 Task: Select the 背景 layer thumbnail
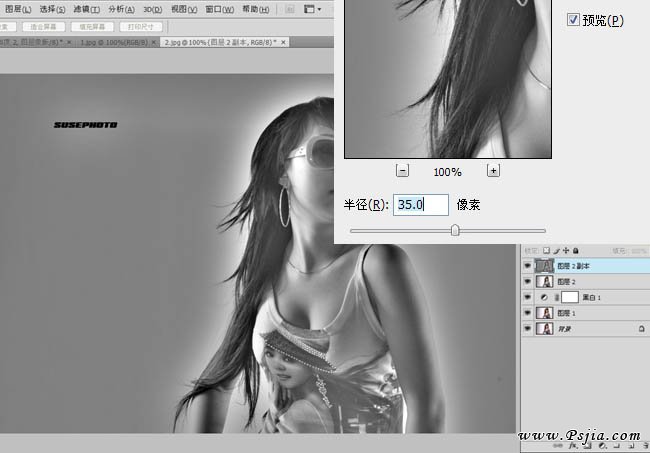[544, 329]
